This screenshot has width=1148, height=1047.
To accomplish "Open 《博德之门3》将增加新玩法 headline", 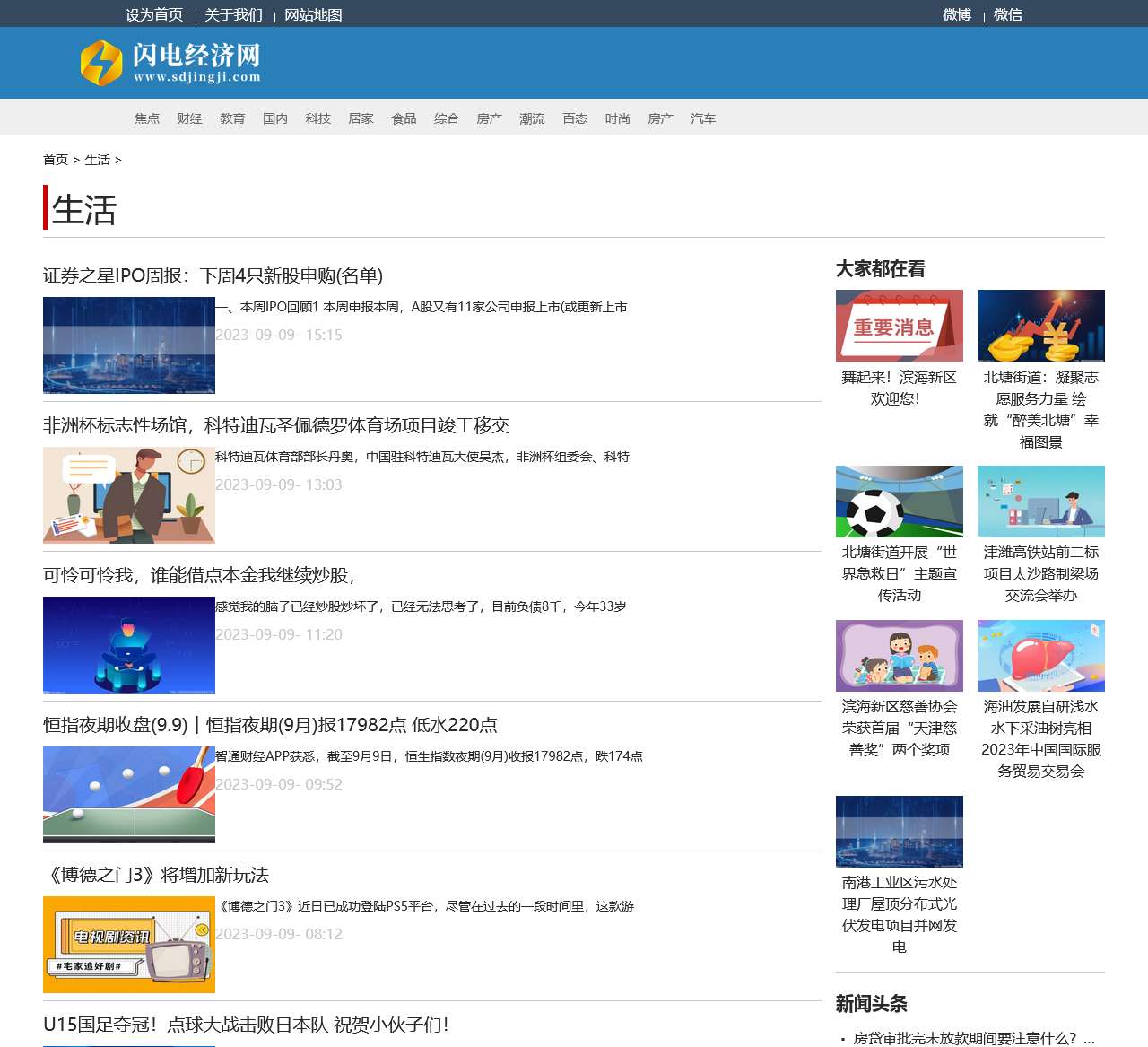I will [x=156, y=875].
